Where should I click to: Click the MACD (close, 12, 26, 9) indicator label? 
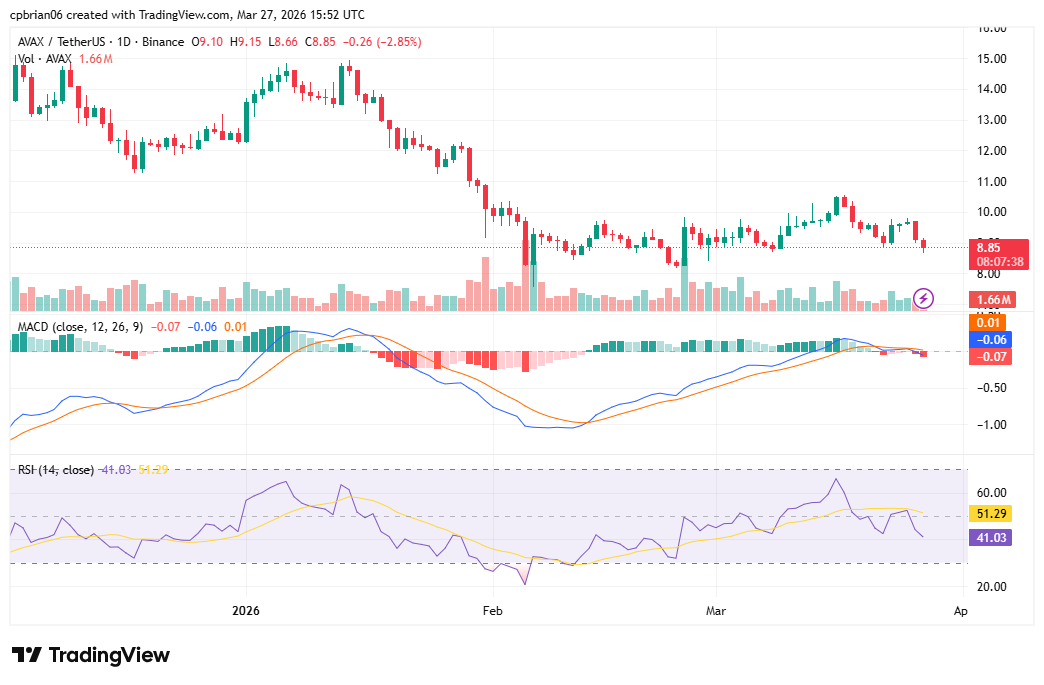point(80,326)
